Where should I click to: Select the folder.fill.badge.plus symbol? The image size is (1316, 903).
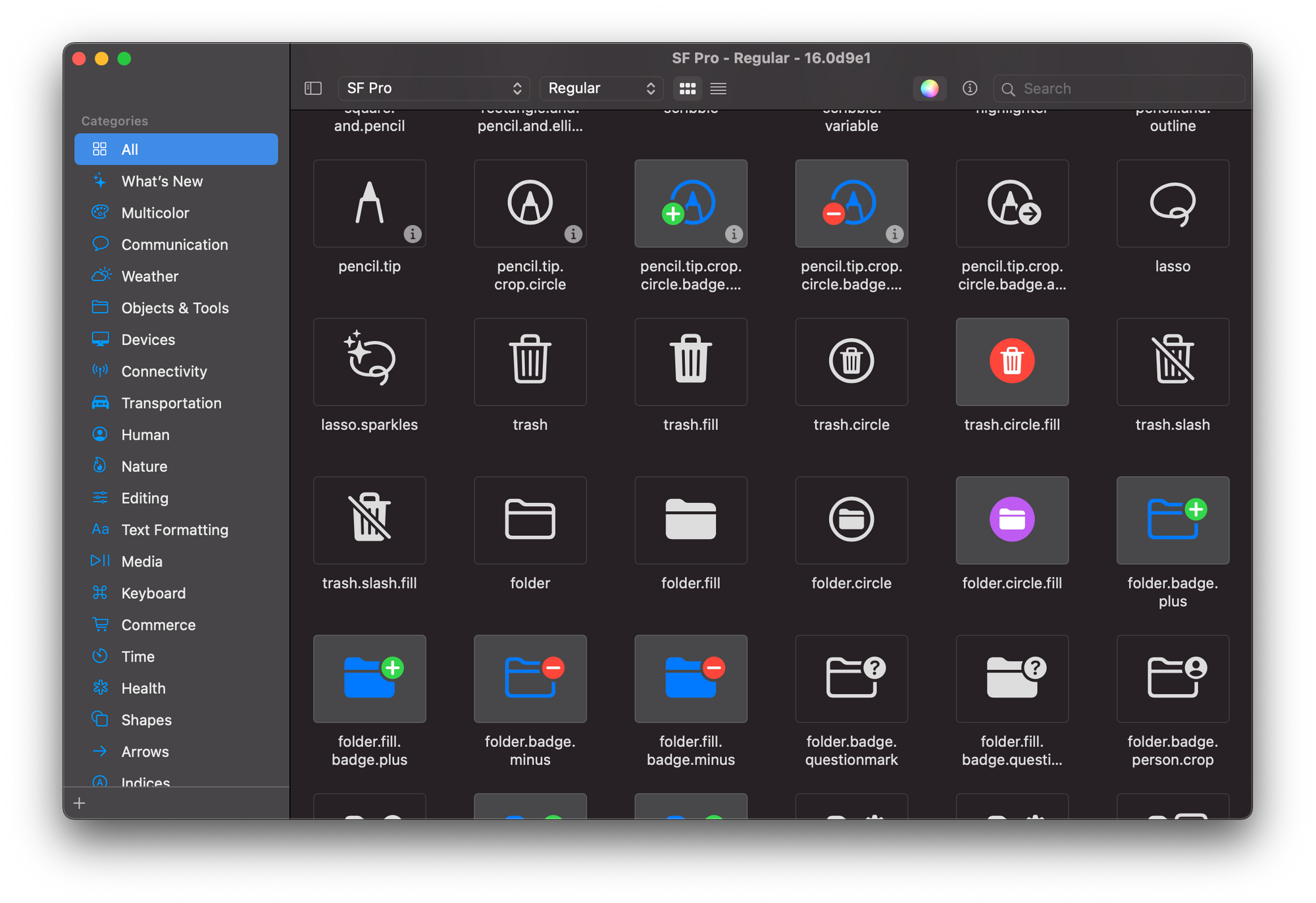[x=369, y=679]
